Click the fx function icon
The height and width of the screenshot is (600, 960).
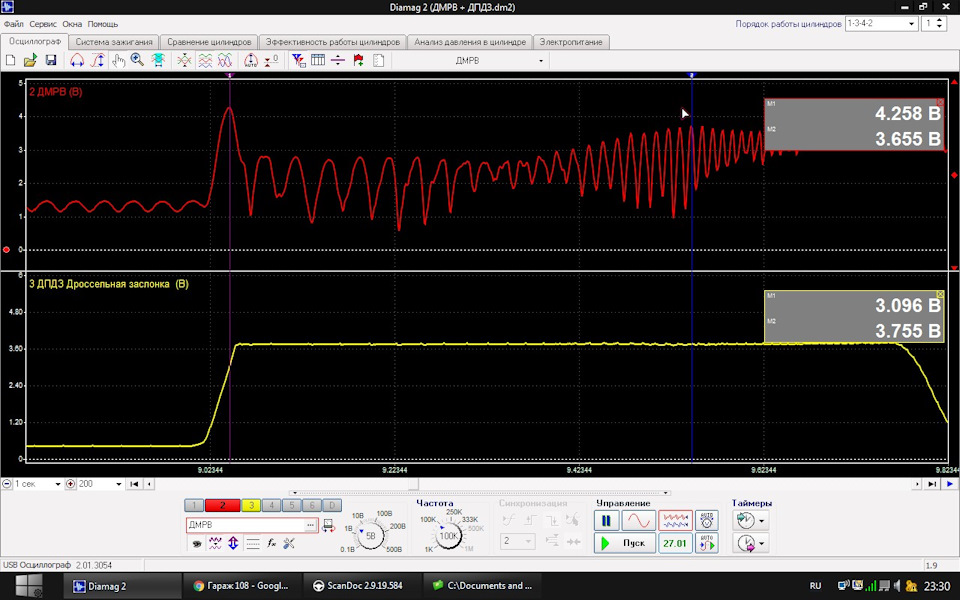(x=271, y=543)
